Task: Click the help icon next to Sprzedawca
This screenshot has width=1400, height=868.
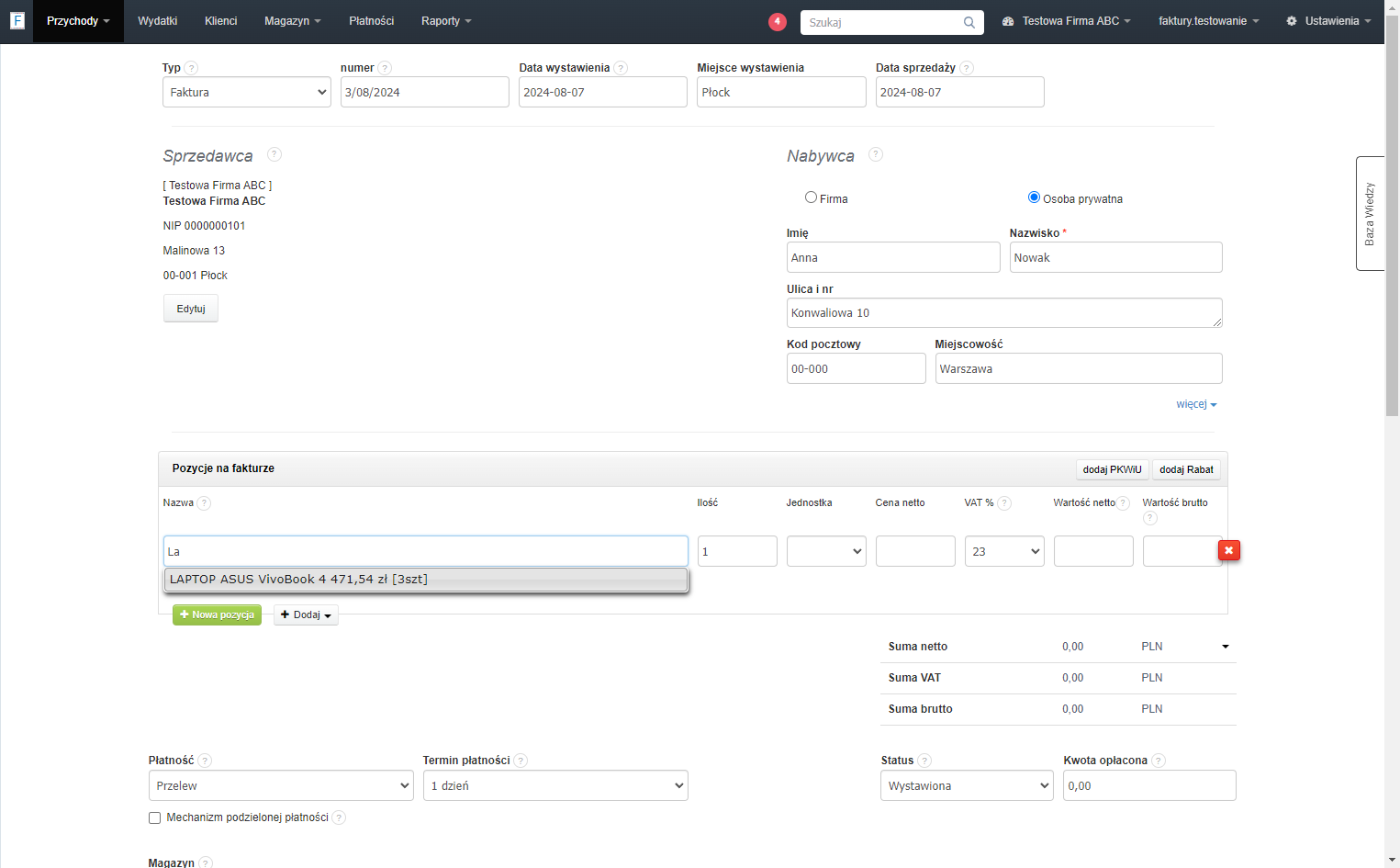Action: 274,154
